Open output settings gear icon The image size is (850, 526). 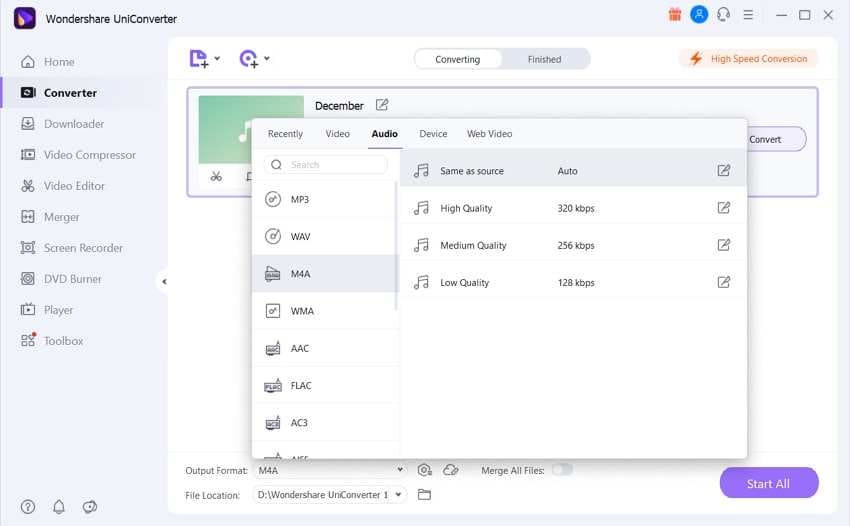tap(424, 470)
